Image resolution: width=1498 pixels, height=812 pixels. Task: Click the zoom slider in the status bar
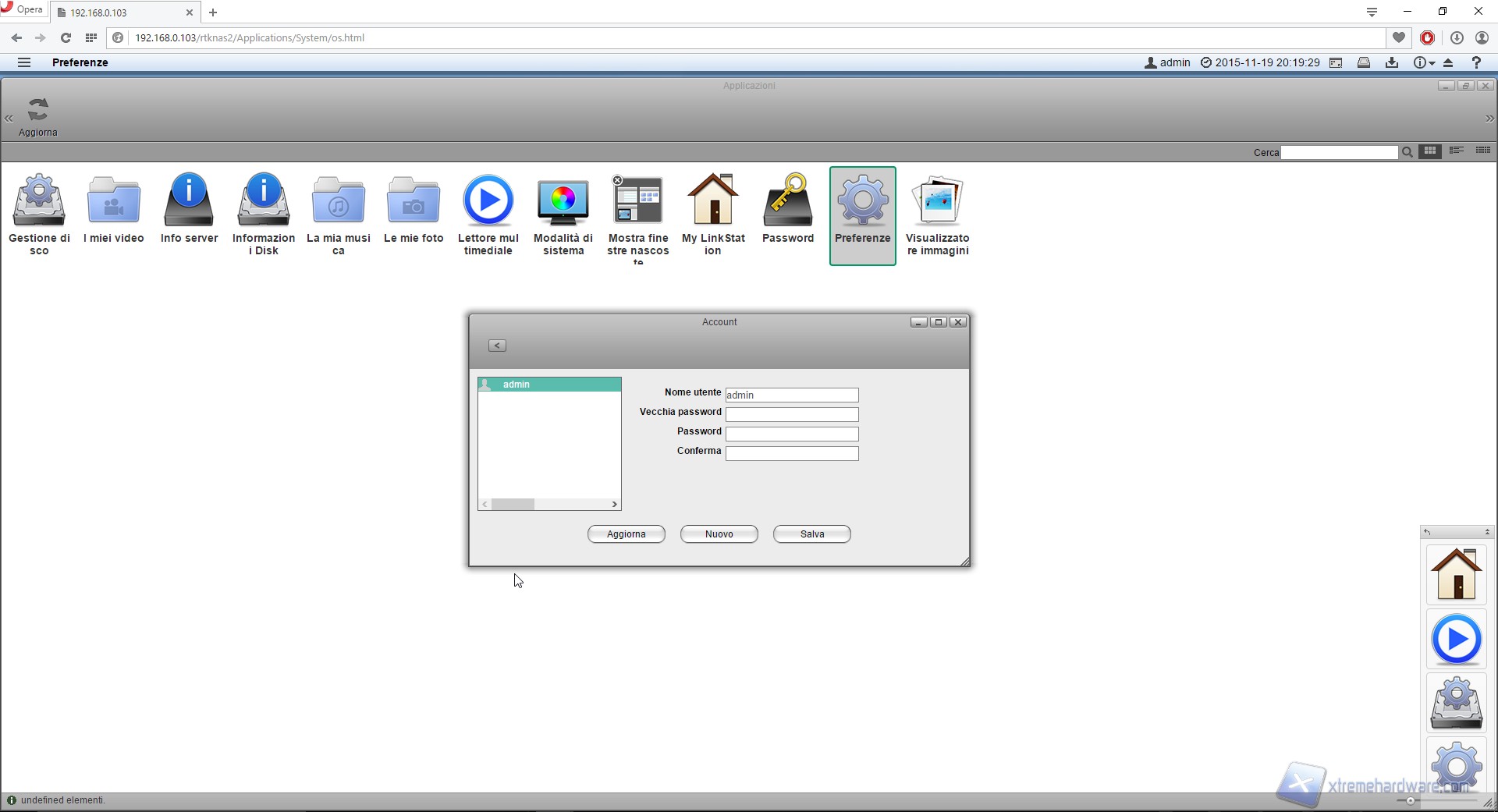click(1410, 800)
